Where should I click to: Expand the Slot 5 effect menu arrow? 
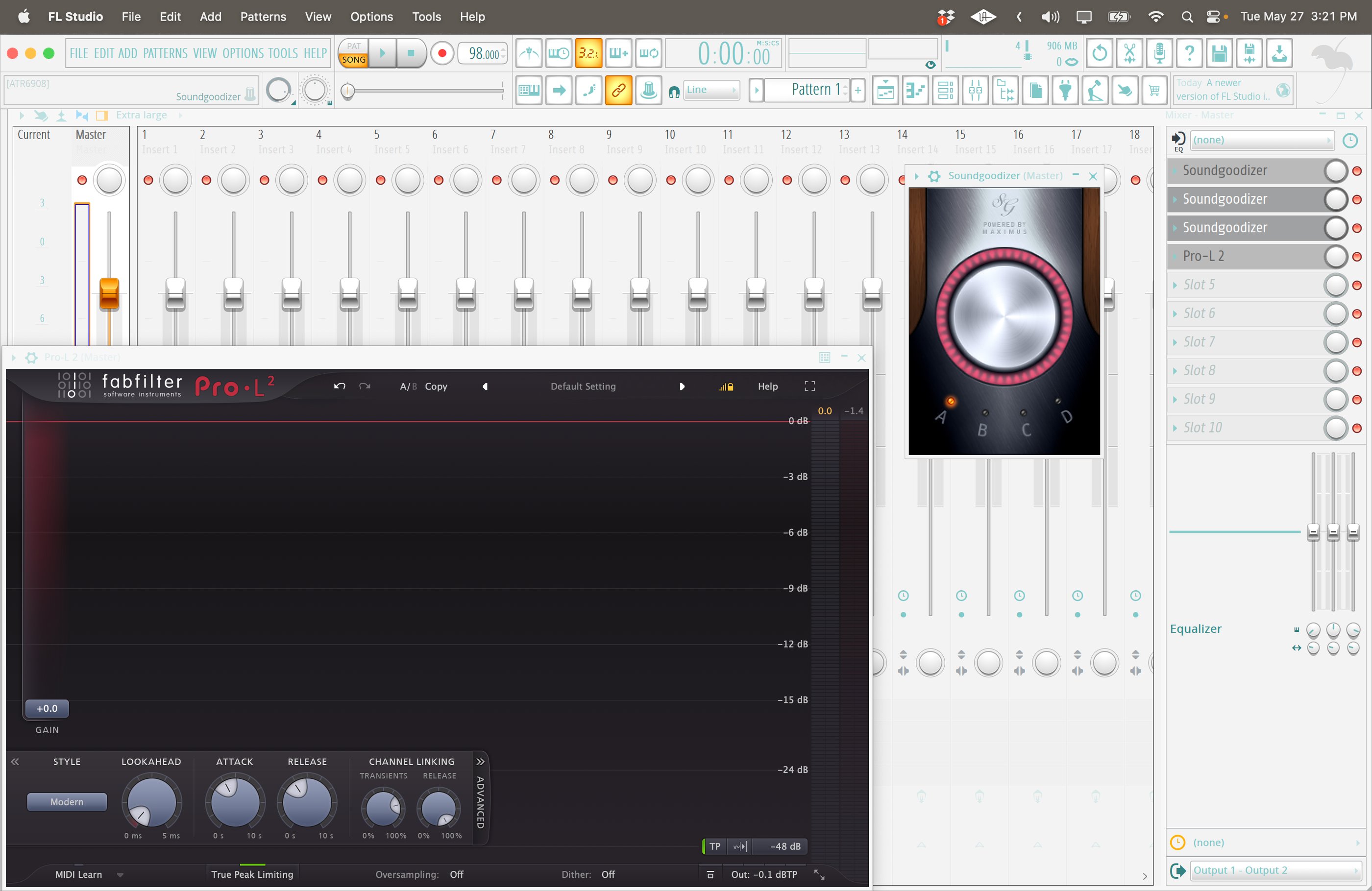tap(1175, 285)
